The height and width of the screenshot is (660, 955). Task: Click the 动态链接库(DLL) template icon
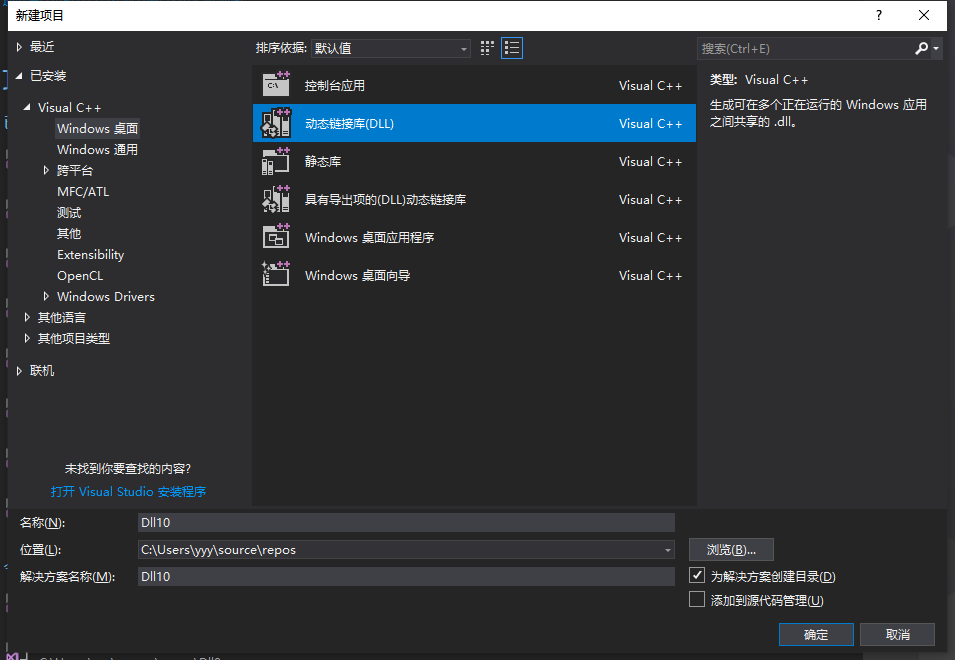point(275,123)
